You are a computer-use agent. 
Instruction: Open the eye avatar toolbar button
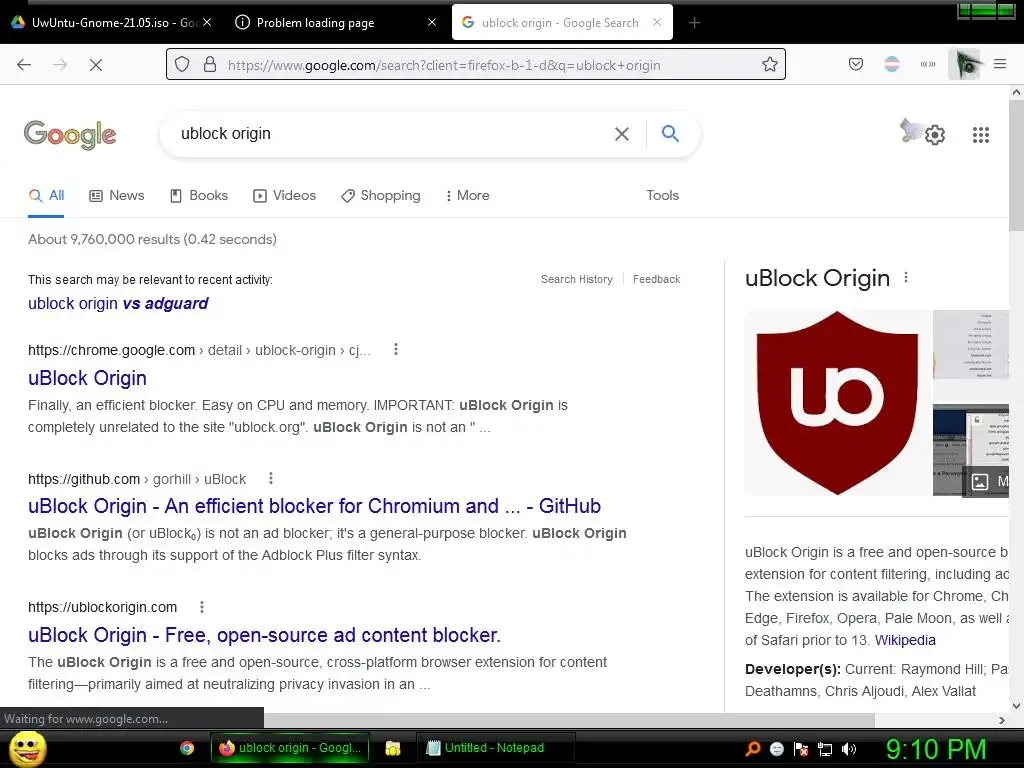[964, 64]
